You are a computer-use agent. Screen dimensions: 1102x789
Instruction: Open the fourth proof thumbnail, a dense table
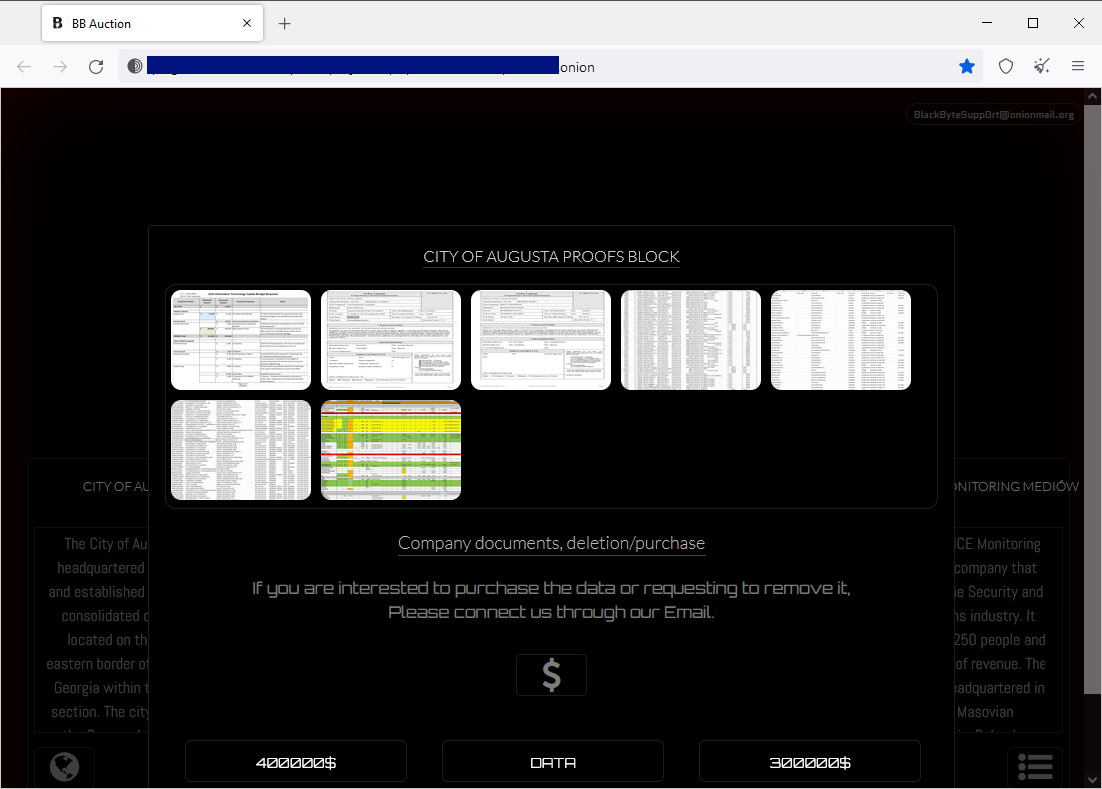[x=691, y=340]
